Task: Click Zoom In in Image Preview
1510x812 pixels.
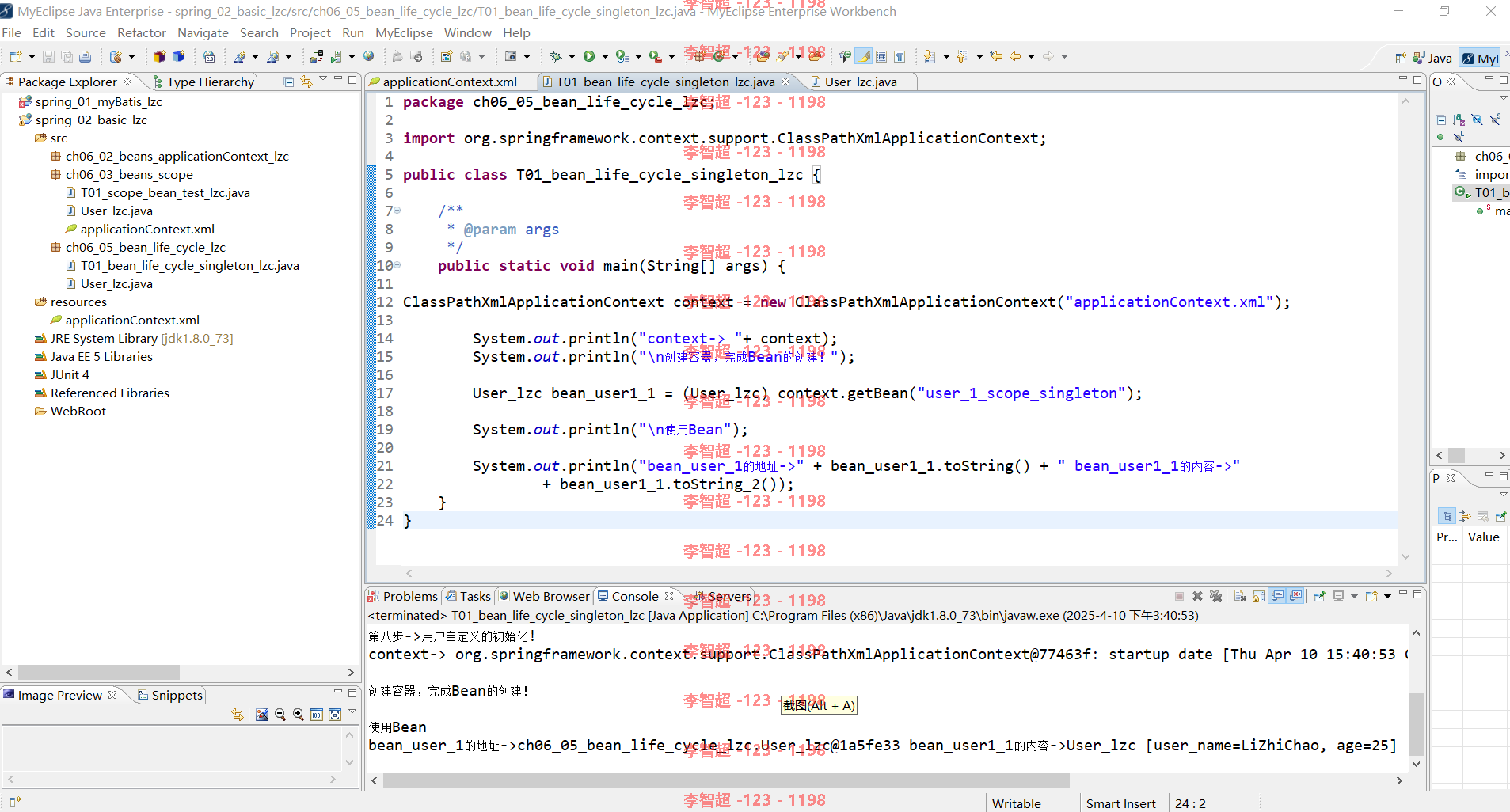Action: (299, 715)
